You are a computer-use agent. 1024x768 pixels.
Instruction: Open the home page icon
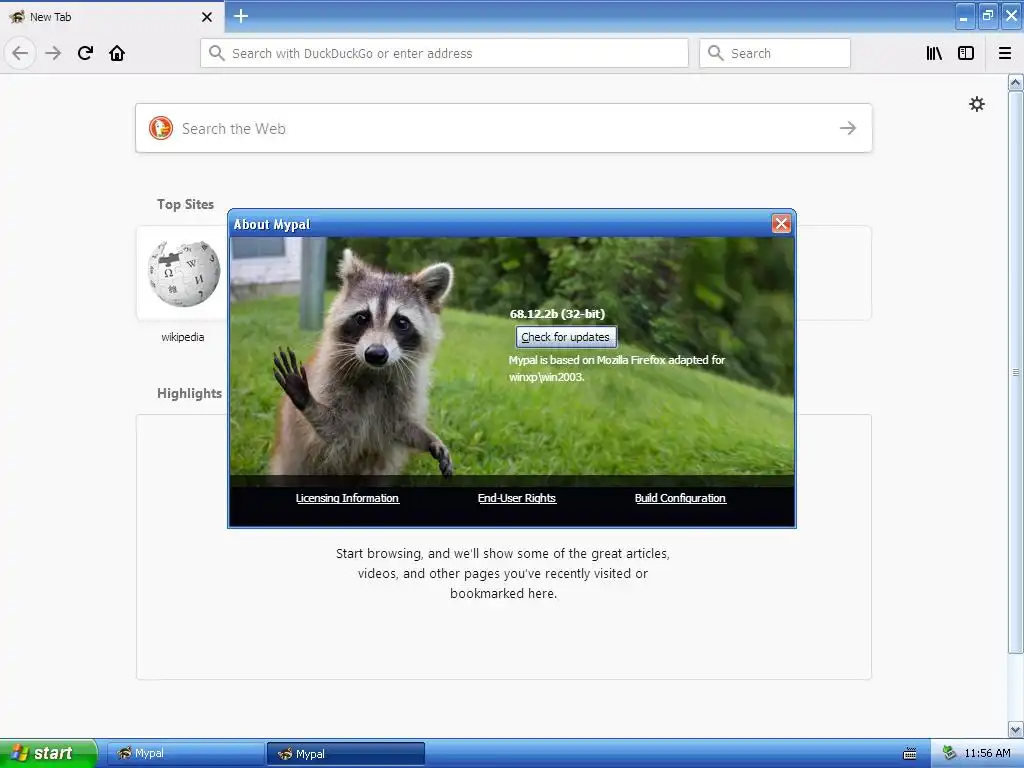pyautogui.click(x=117, y=53)
